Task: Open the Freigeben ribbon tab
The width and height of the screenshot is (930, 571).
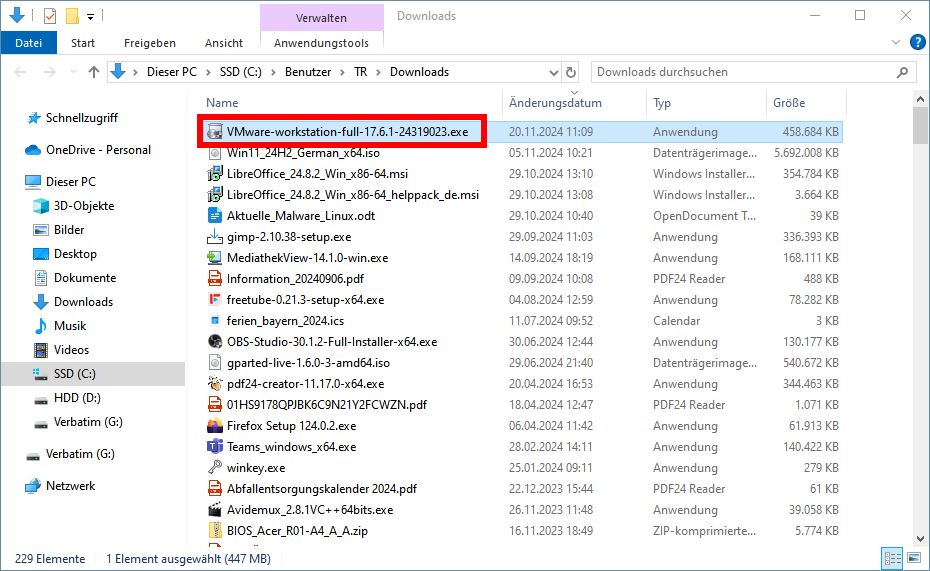Action: pos(149,43)
